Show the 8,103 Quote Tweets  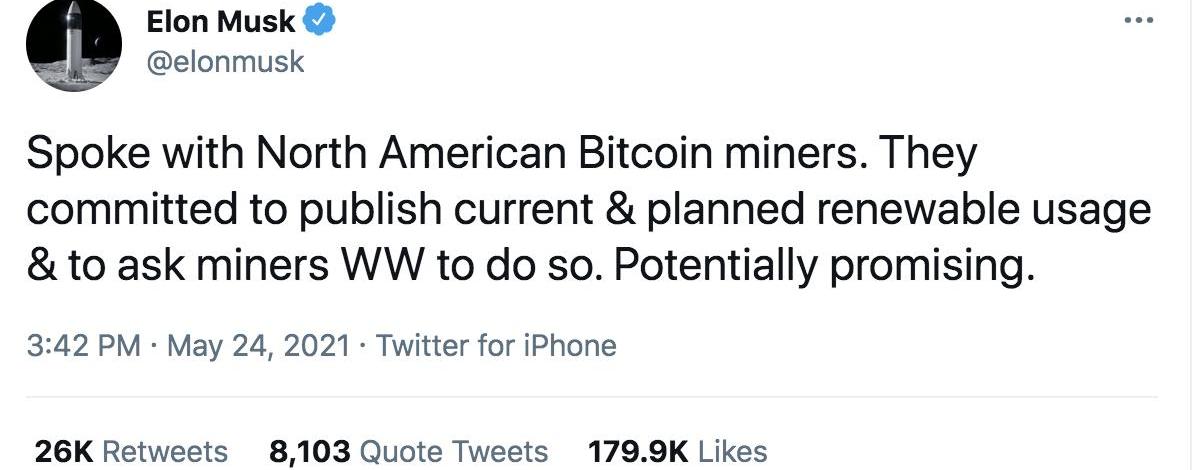(x=408, y=451)
